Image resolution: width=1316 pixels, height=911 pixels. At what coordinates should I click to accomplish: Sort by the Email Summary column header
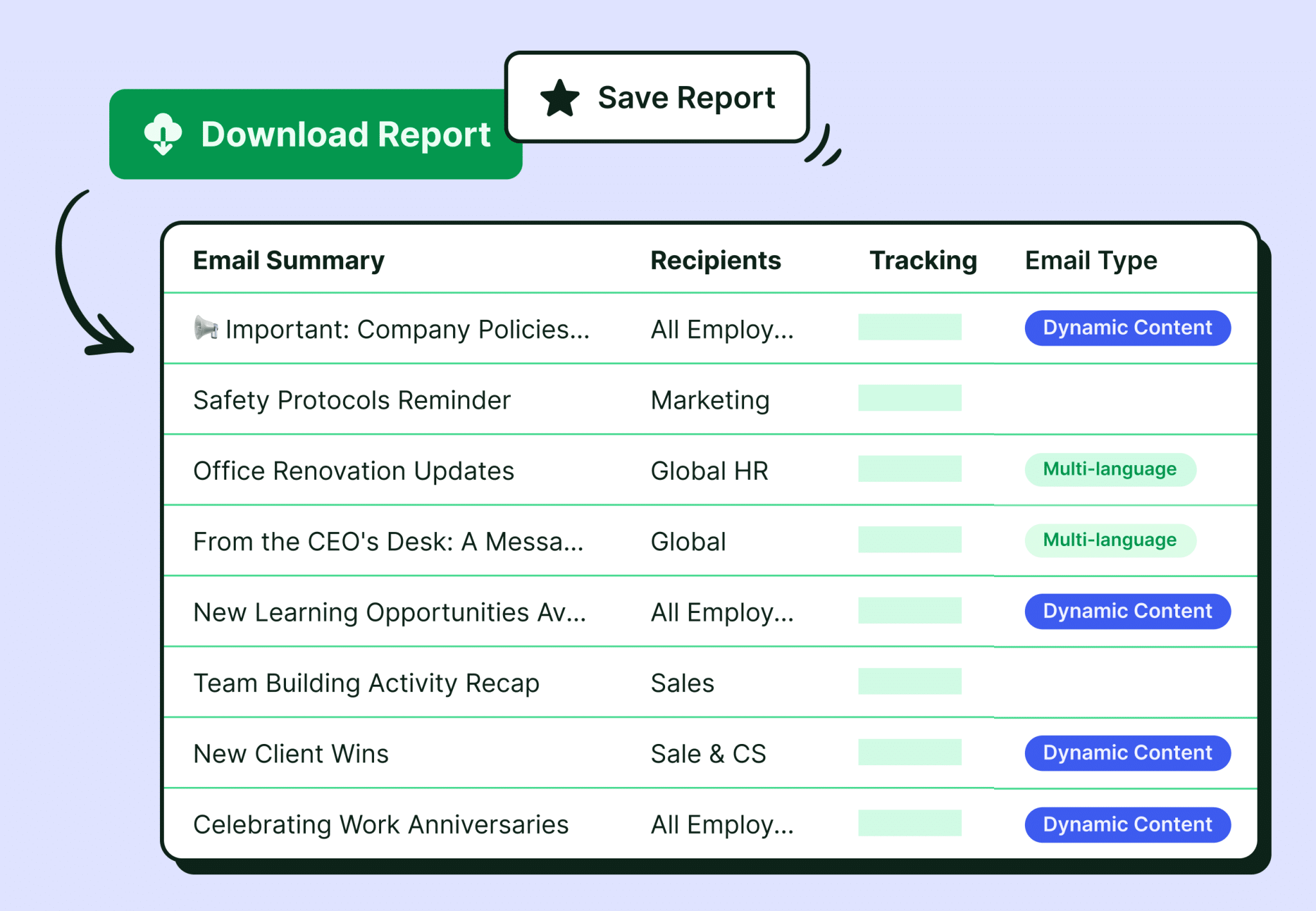tap(289, 260)
